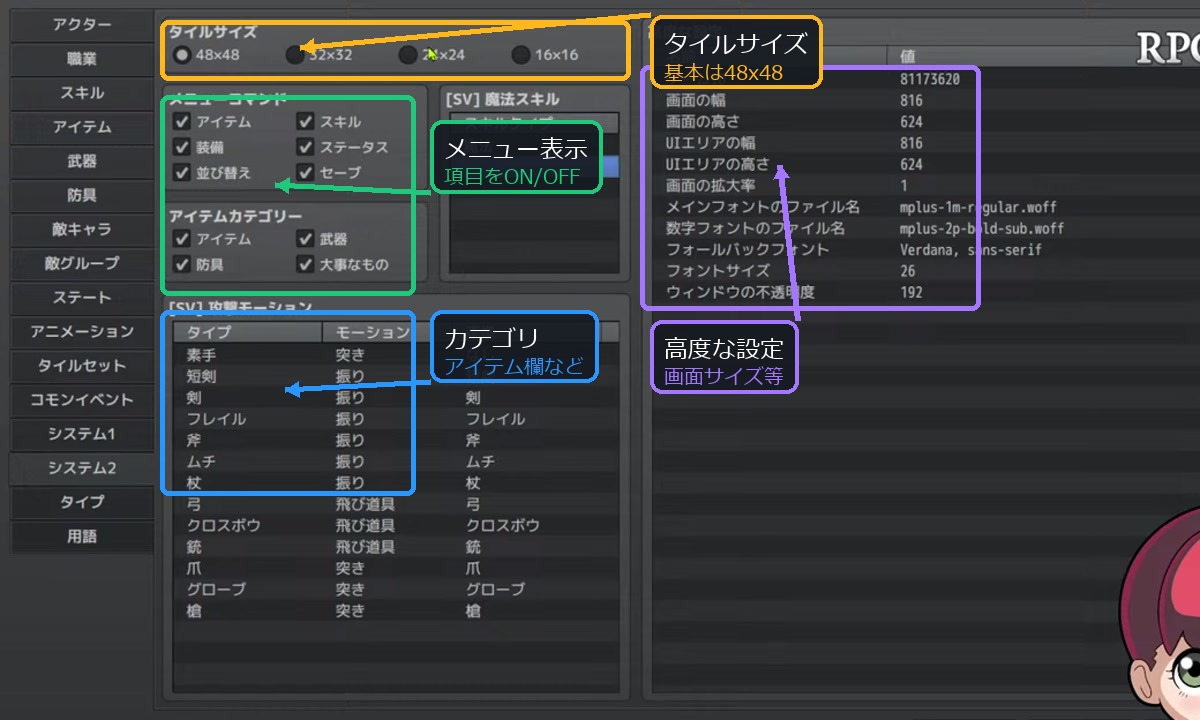Select フレイル in the タイプ column
Screen dimensions: 1200x720
(x=216, y=419)
